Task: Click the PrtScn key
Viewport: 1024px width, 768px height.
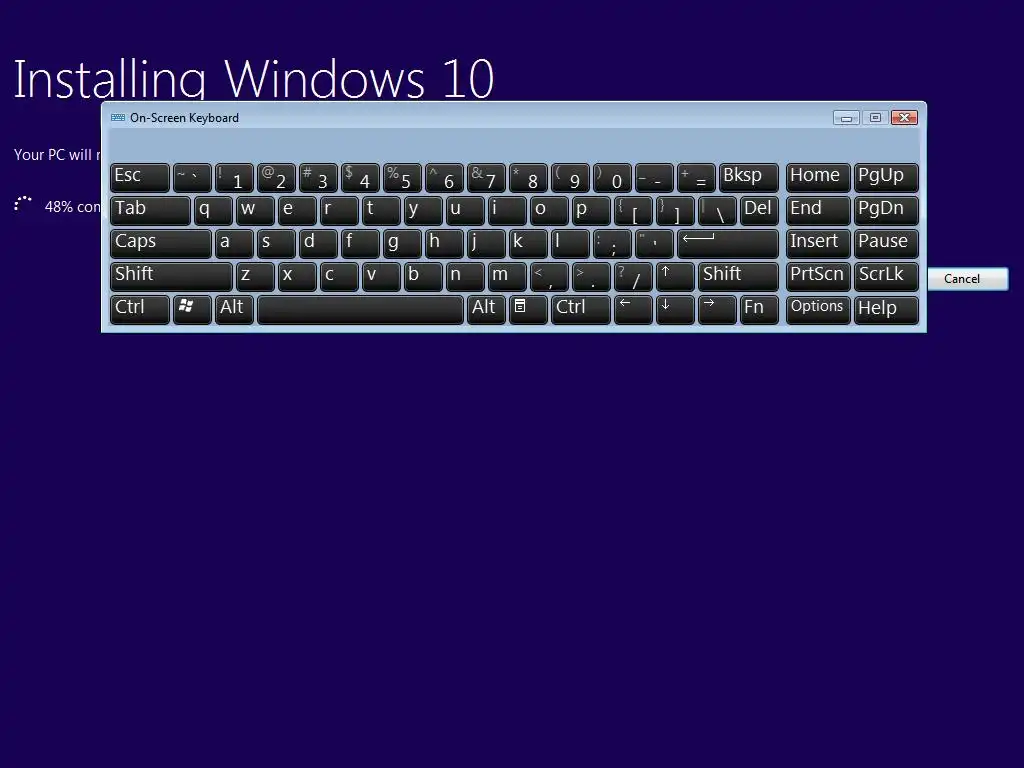Action: 818,276
